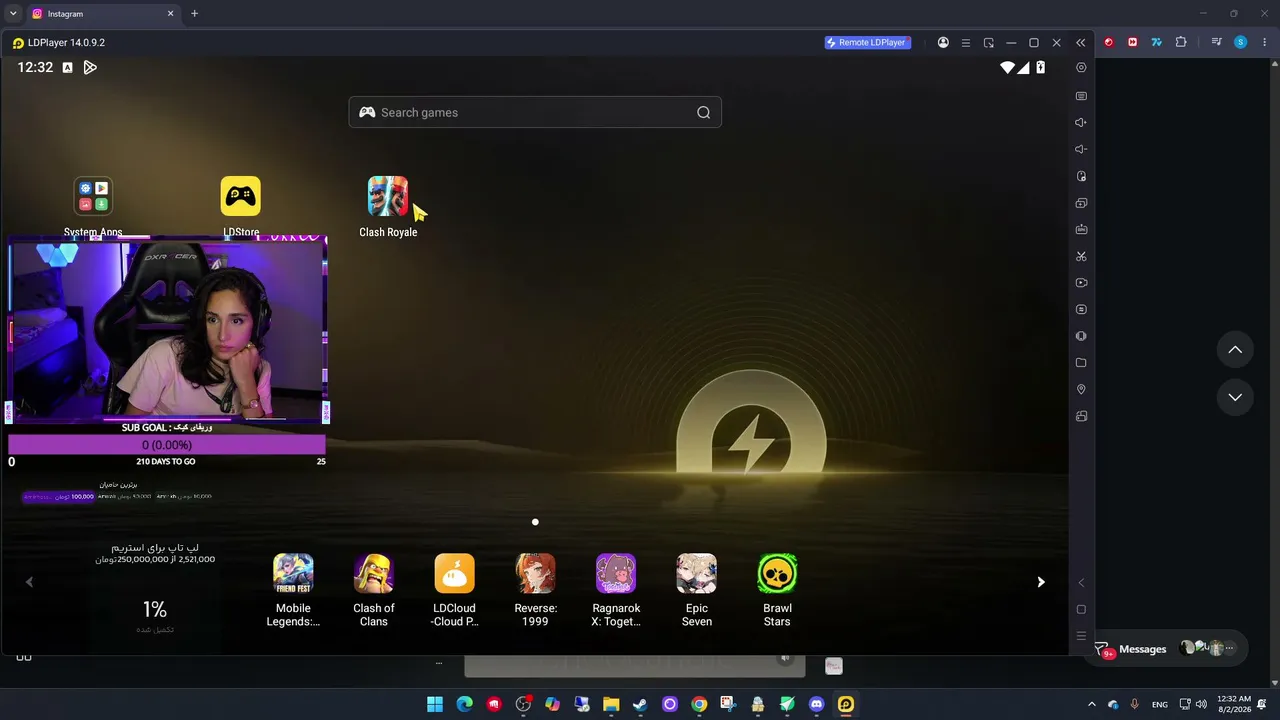
Task: Click the Android home button in sidebar
Action: 1081,609
